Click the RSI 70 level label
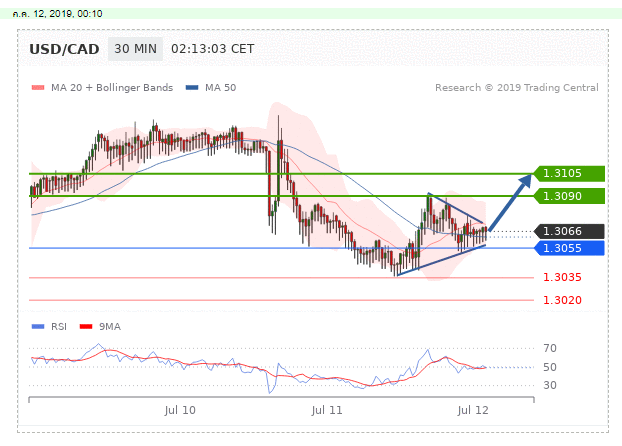This screenshot has height=446, width=622. coord(550,348)
